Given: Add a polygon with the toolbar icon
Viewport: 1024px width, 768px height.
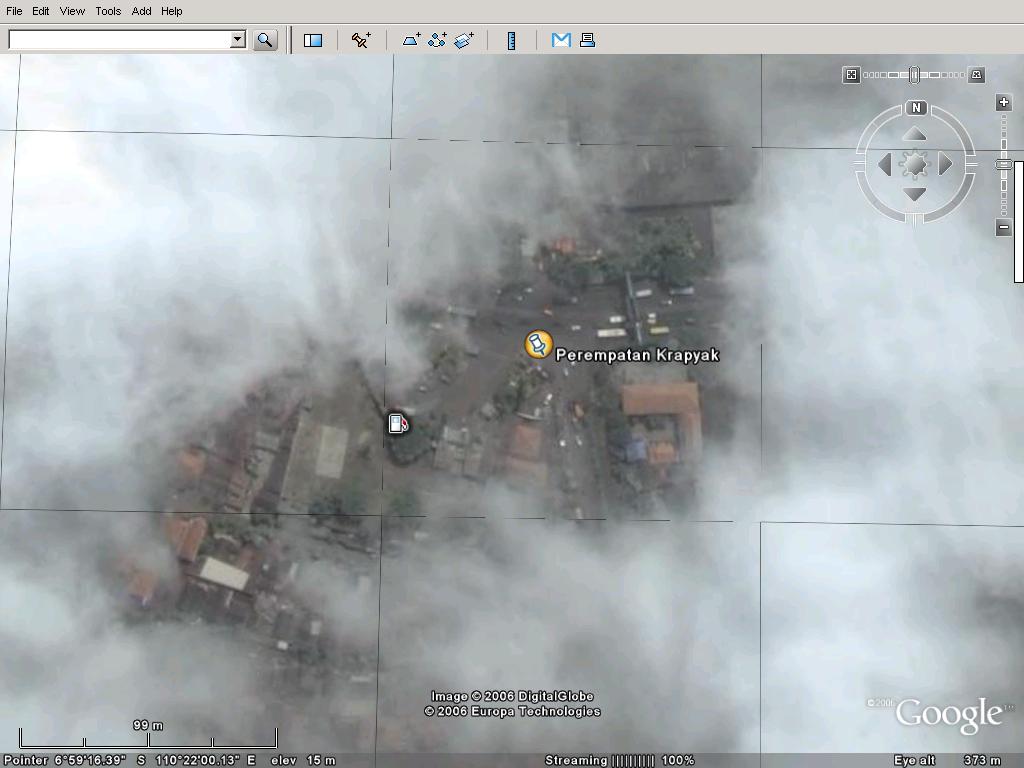Looking at the screenshot, I should coord(411,40).
